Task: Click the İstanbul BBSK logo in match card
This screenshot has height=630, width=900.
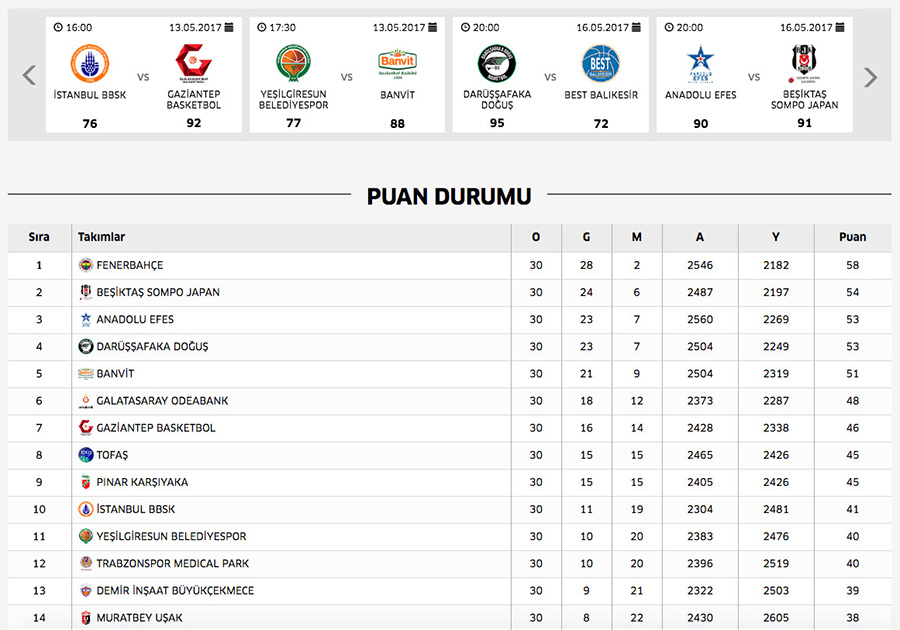Action: 90,63
